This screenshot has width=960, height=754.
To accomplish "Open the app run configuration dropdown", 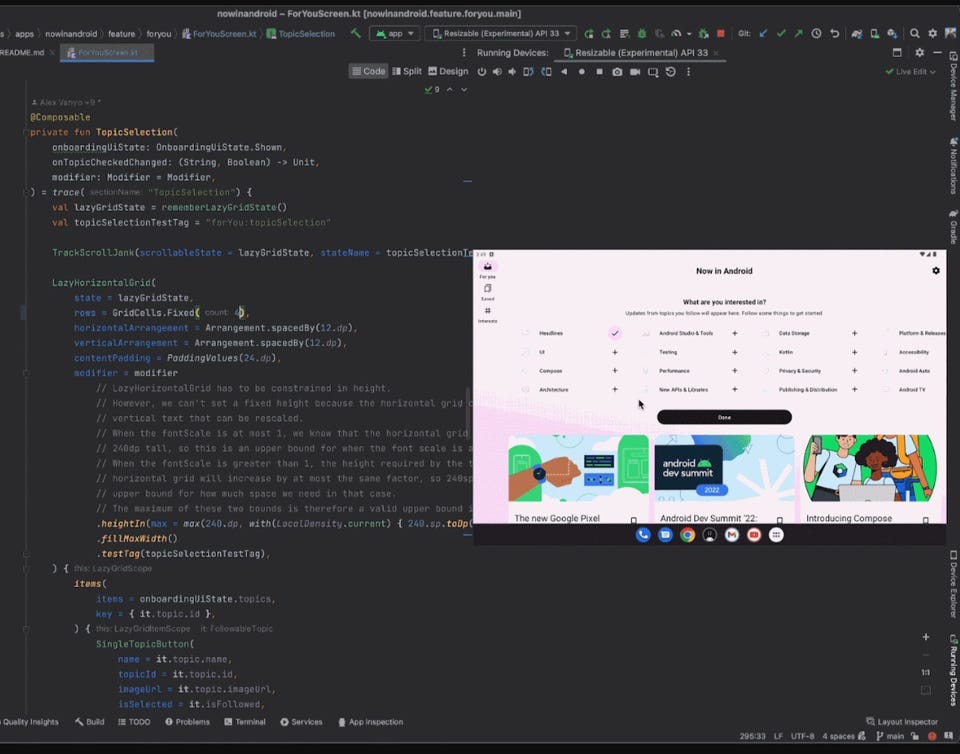I will [x=395, y=34].
